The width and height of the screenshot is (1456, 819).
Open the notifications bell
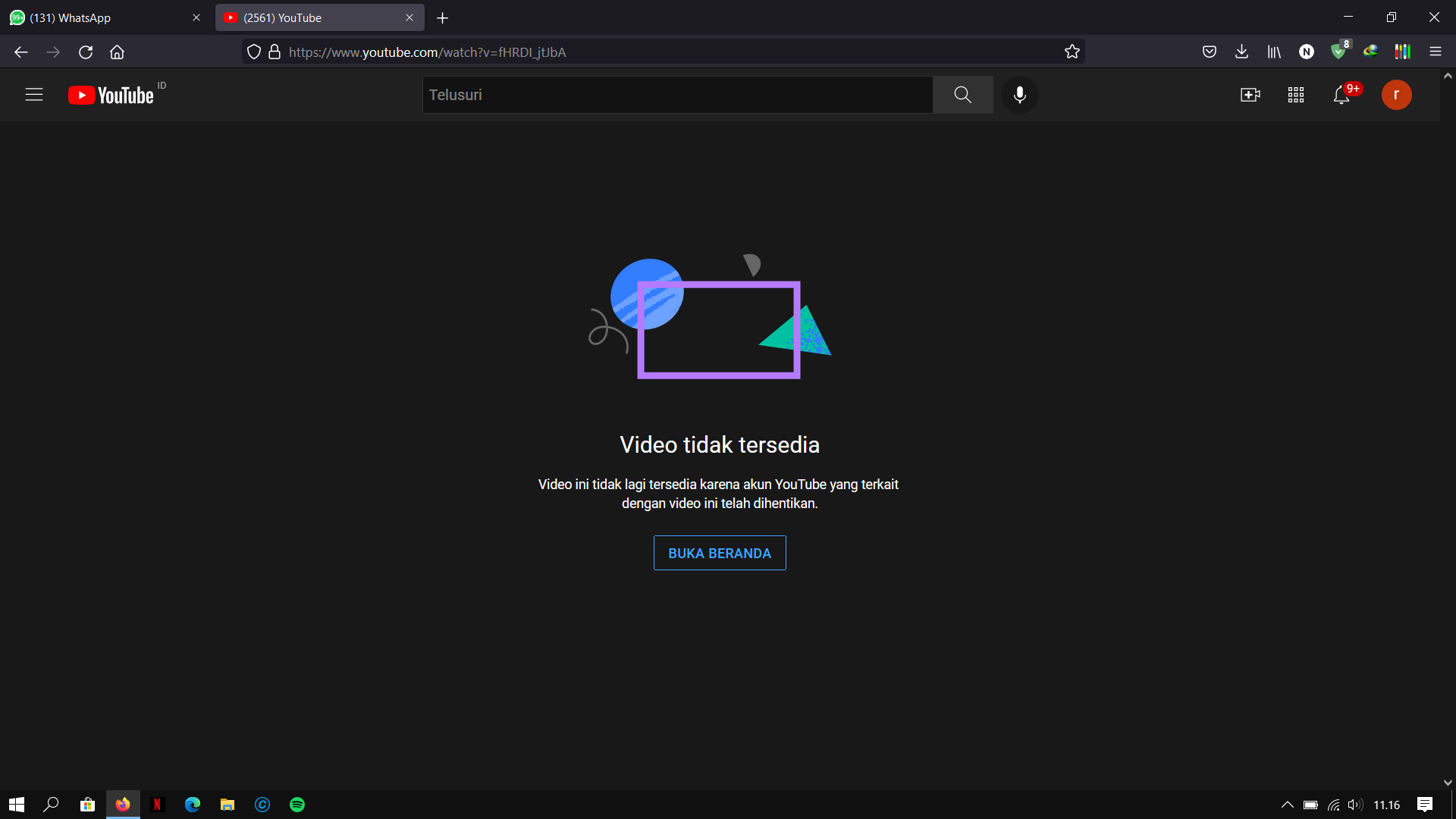[1341, 95]
